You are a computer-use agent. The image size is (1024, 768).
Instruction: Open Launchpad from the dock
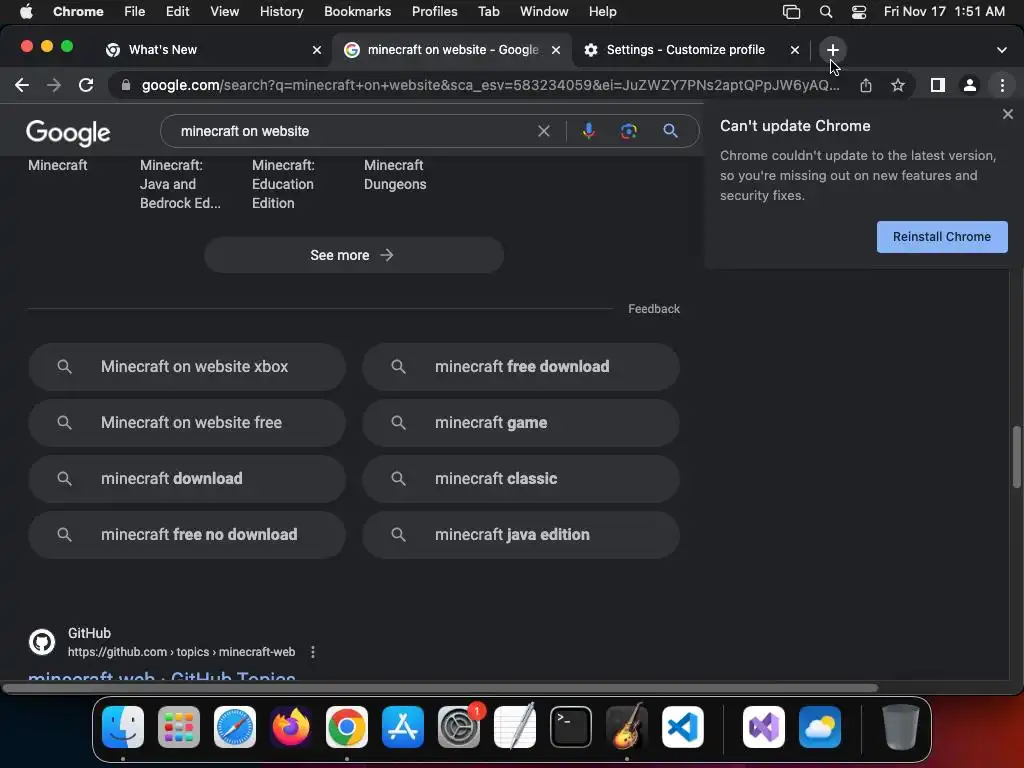(178, 727)
